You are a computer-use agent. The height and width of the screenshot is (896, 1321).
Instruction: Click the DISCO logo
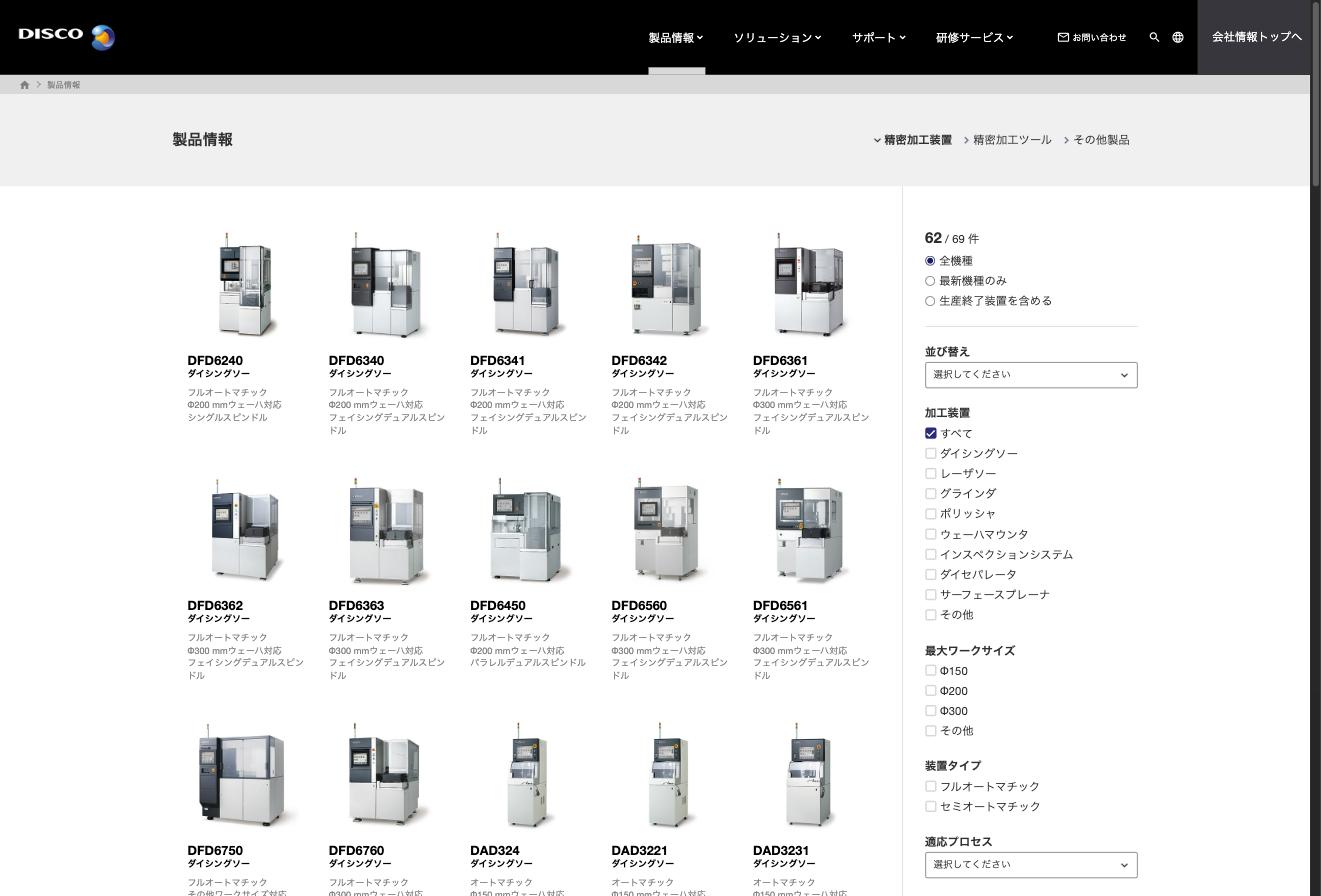(x=67, y=37)
